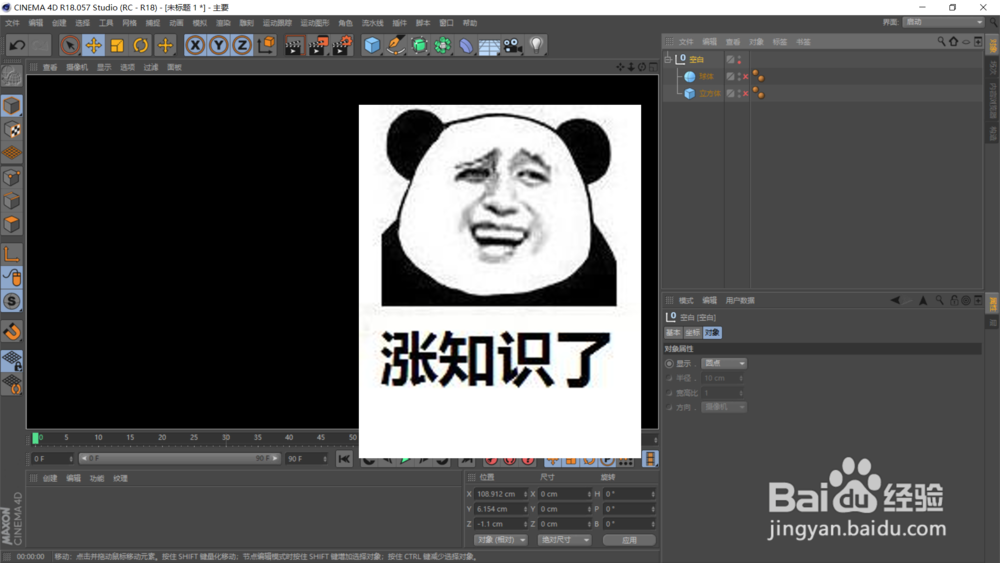Click timeline ruler at frame 25
Image resolution: width=1000 pixels, height=563 pixels.
[x=194, y=438]
